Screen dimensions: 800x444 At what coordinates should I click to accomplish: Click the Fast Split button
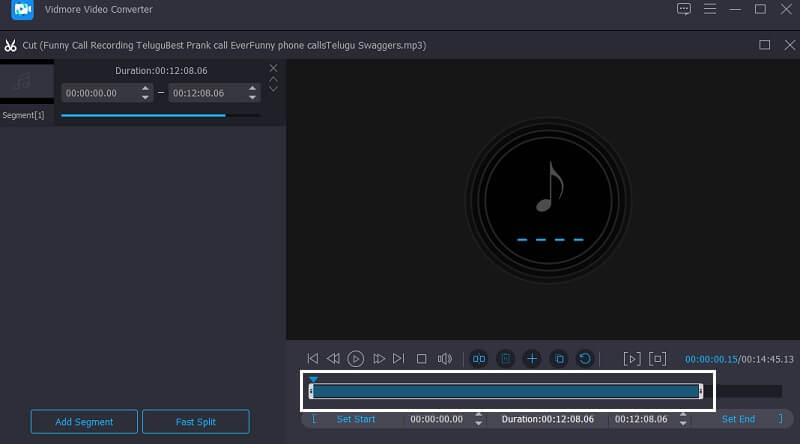(195, 422)
